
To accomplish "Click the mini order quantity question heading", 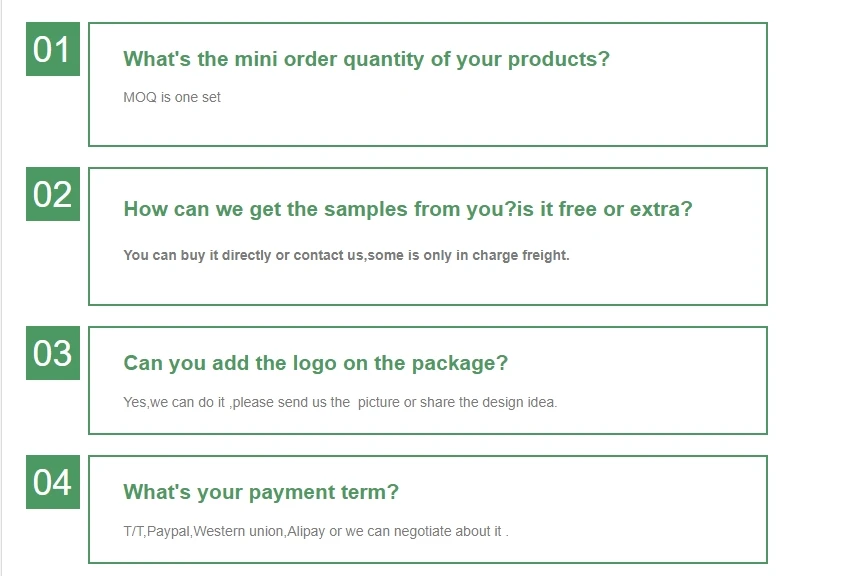I will (x=366, y=59).
